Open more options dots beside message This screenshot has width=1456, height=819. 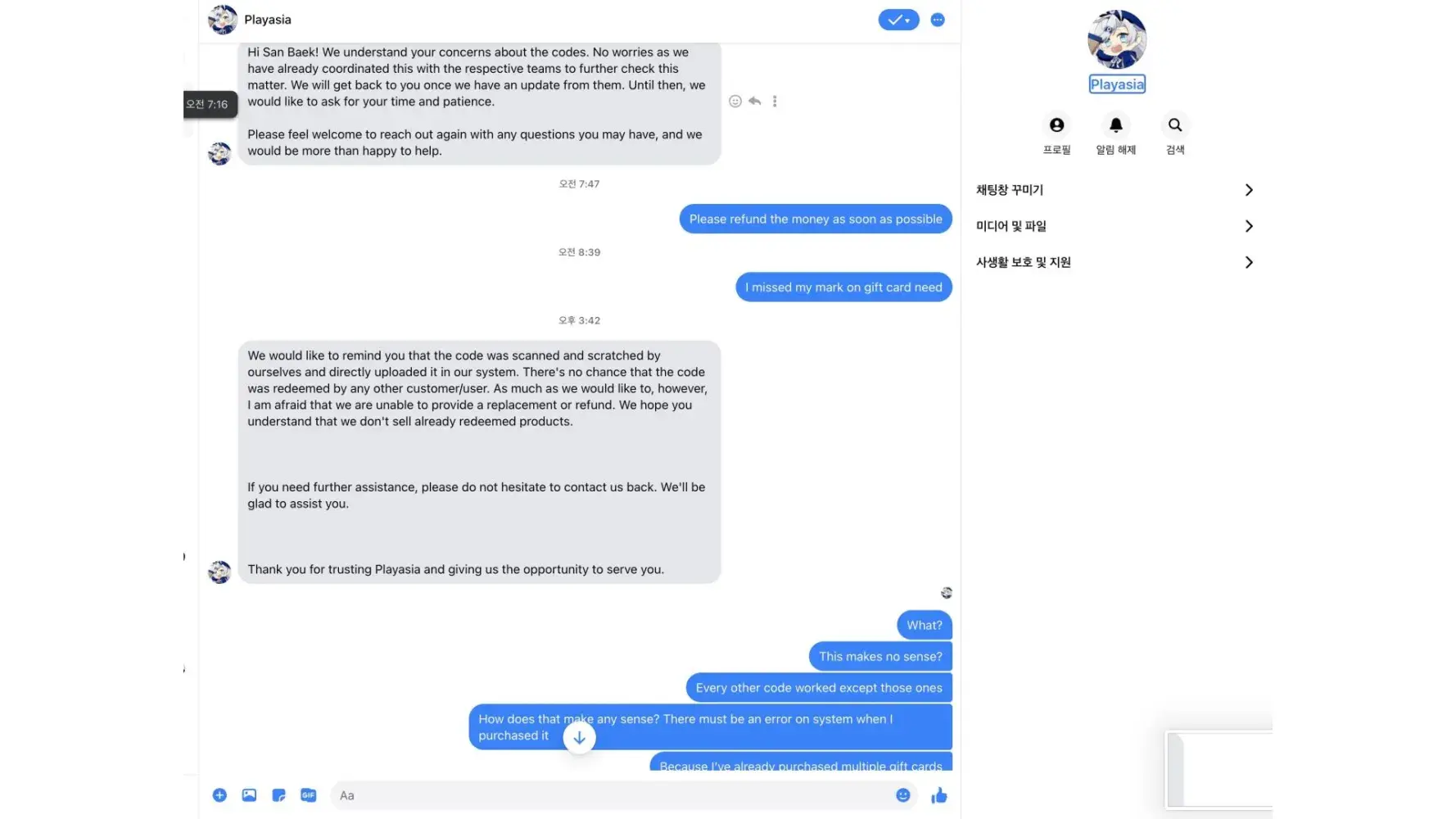pyautogui.click(x=775, y=102)
